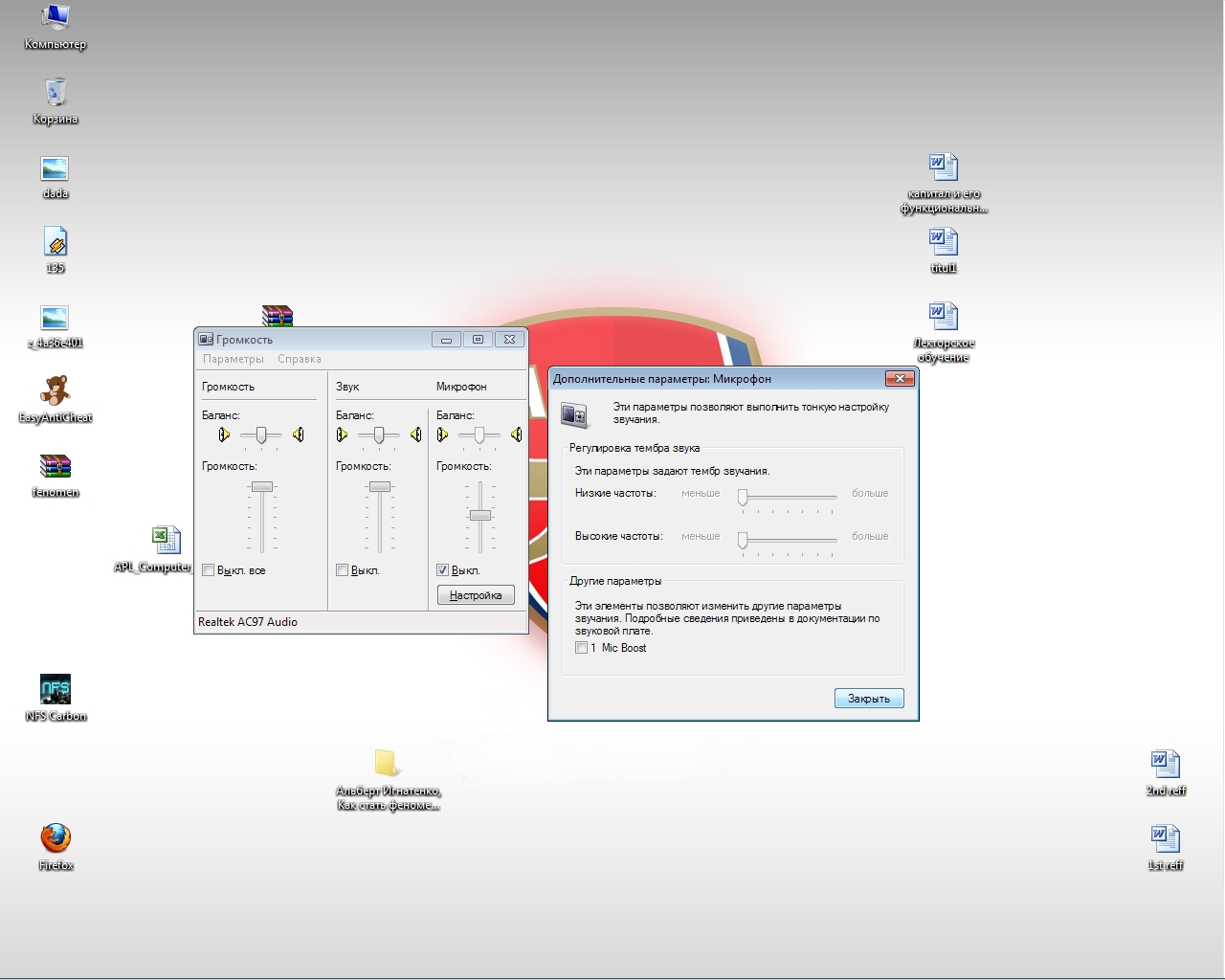Minimize the Громкость window

click(446, 339)
